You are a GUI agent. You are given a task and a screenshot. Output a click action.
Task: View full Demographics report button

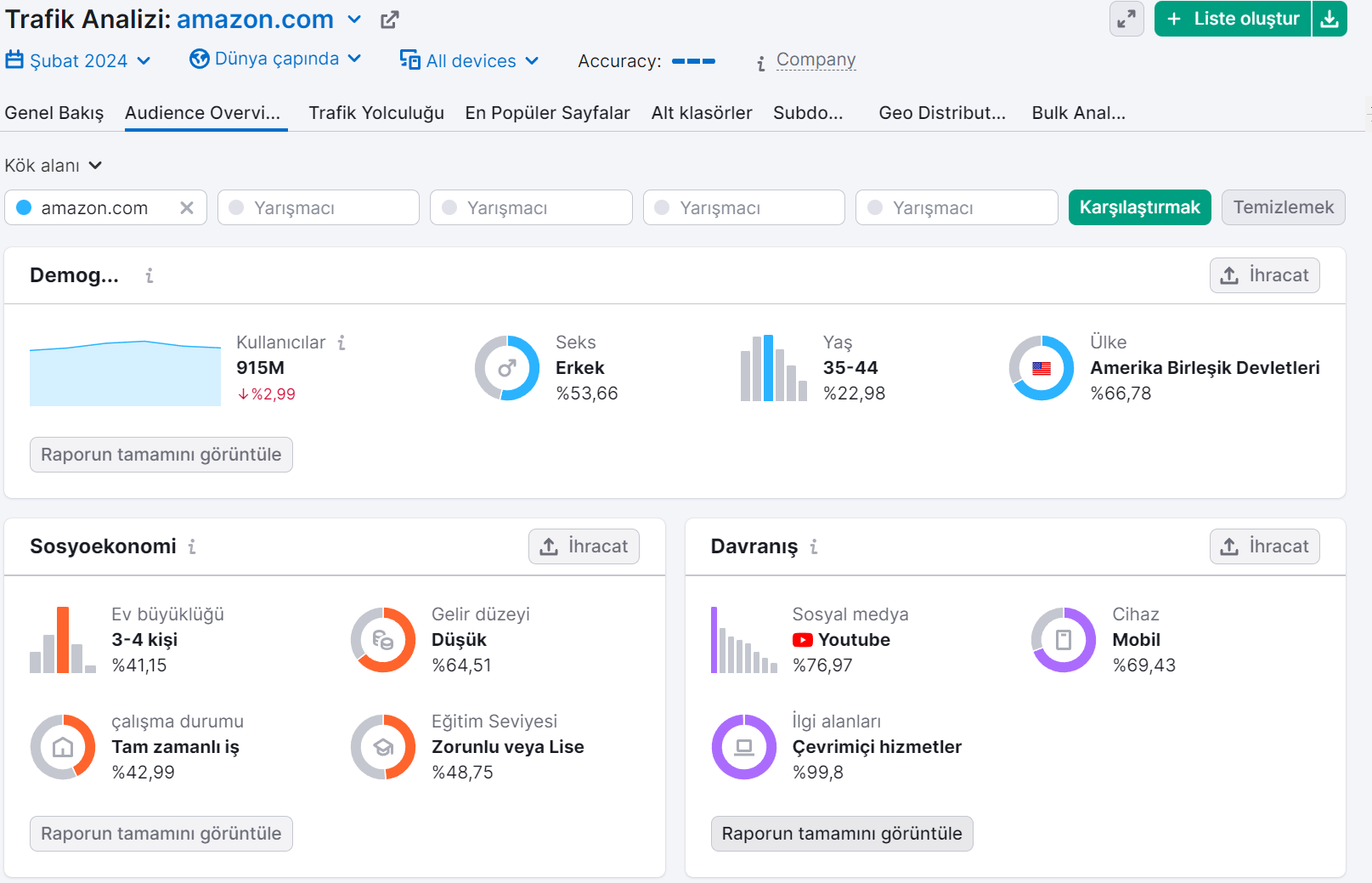point(161,455)
